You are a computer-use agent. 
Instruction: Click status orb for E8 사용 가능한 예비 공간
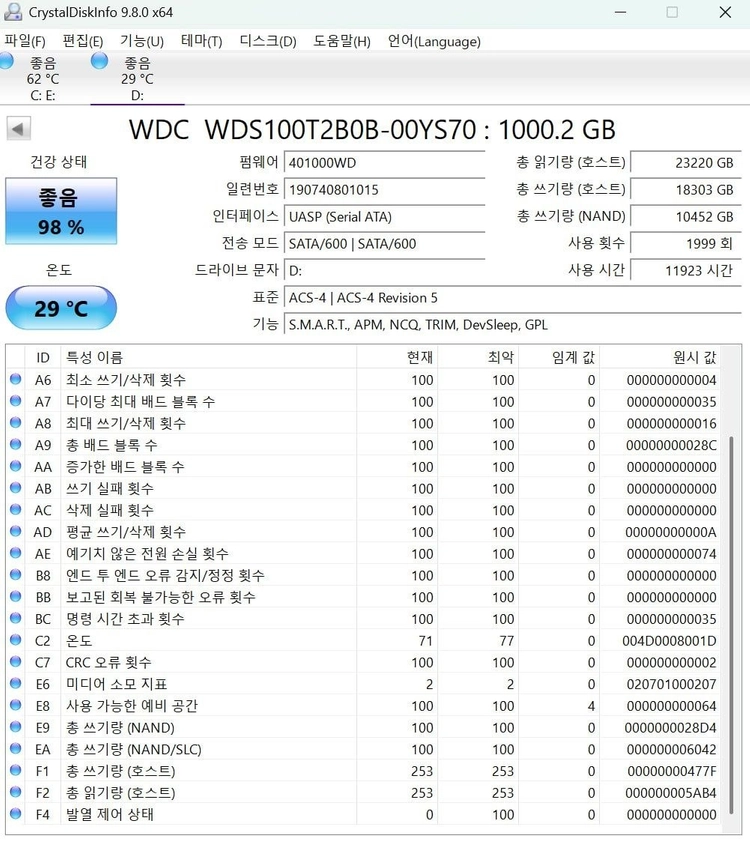(16, 705)
